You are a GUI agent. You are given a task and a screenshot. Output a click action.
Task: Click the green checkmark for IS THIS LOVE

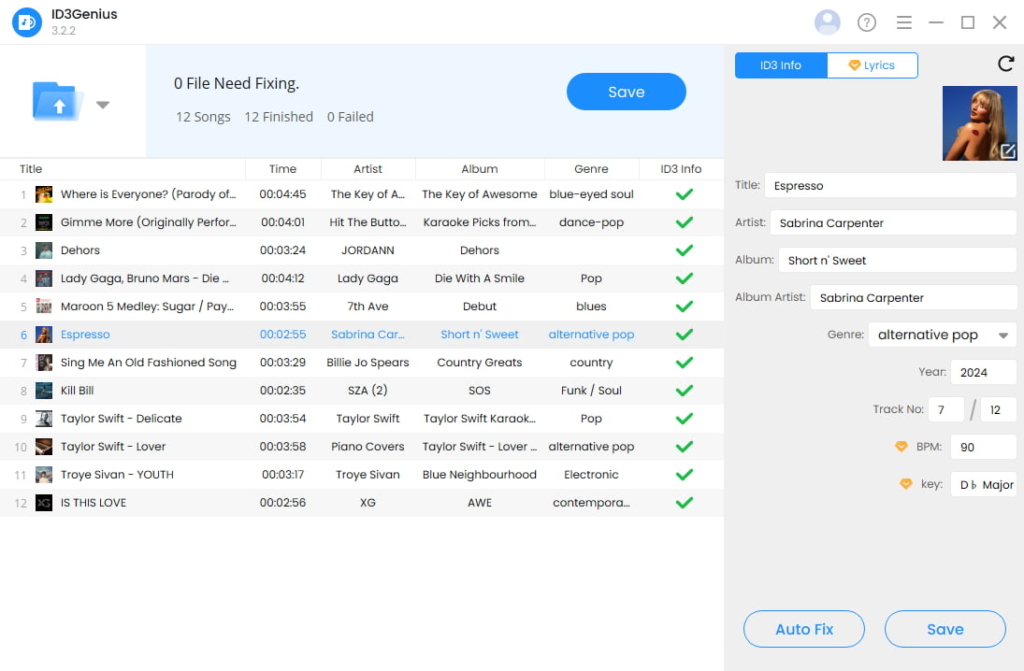684,503
